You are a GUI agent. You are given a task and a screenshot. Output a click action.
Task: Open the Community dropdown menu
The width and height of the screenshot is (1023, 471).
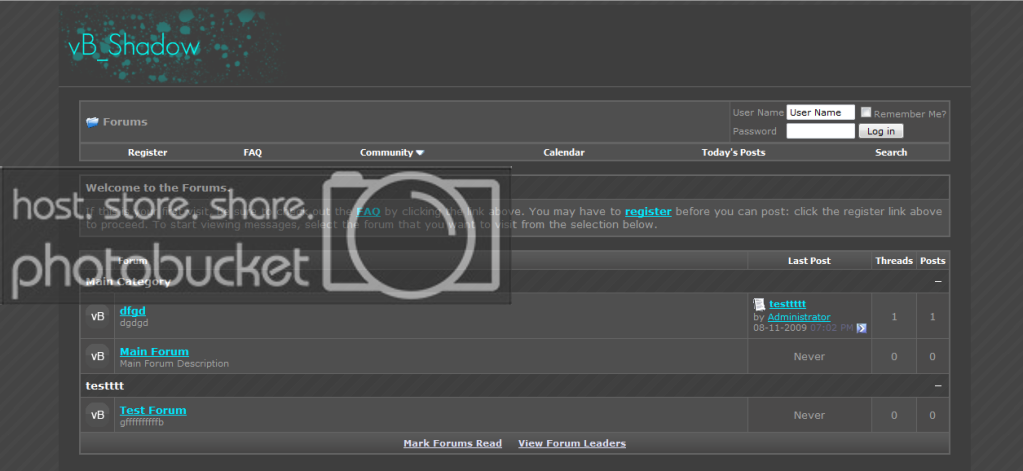pos(391,153)
